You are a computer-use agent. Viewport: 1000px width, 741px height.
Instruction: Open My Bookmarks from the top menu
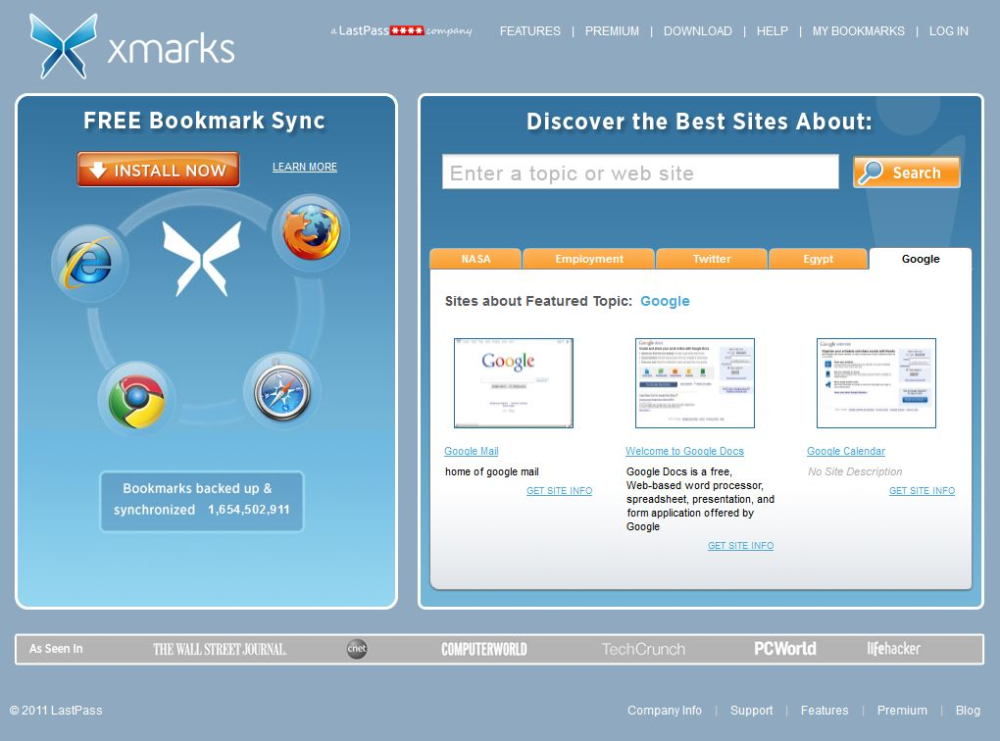858,31
